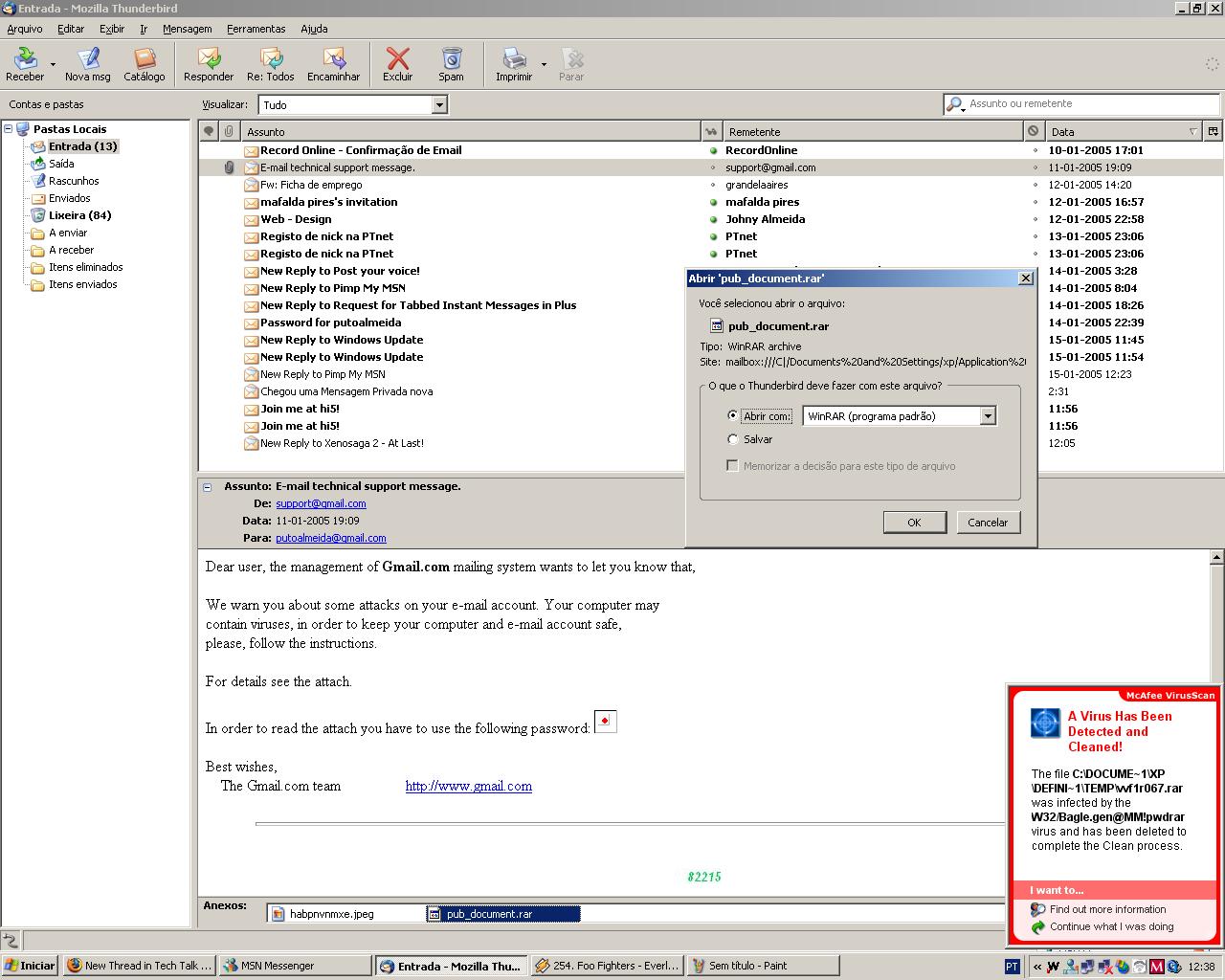Click the Responder reply icon
The height and width of the screenshot is (980, 1225).
coord(208,64)
